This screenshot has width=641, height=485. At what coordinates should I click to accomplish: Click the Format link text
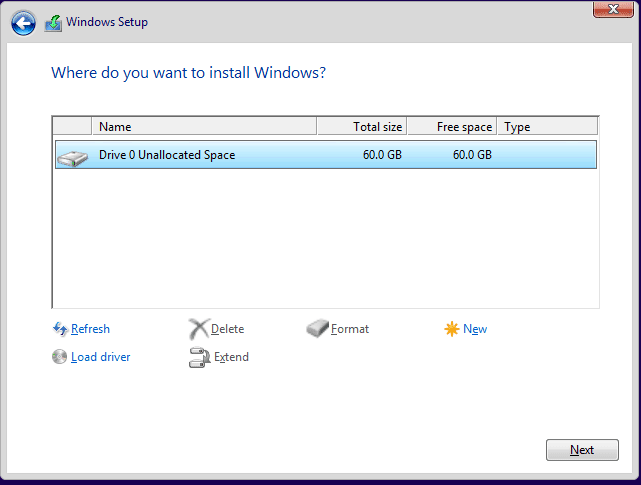coord(350,329)
